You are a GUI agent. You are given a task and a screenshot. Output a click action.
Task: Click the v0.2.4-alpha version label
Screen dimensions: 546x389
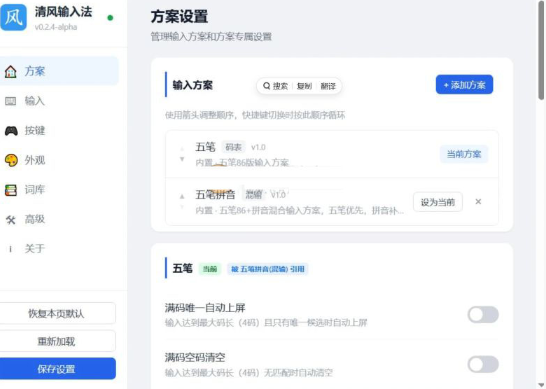56,27
